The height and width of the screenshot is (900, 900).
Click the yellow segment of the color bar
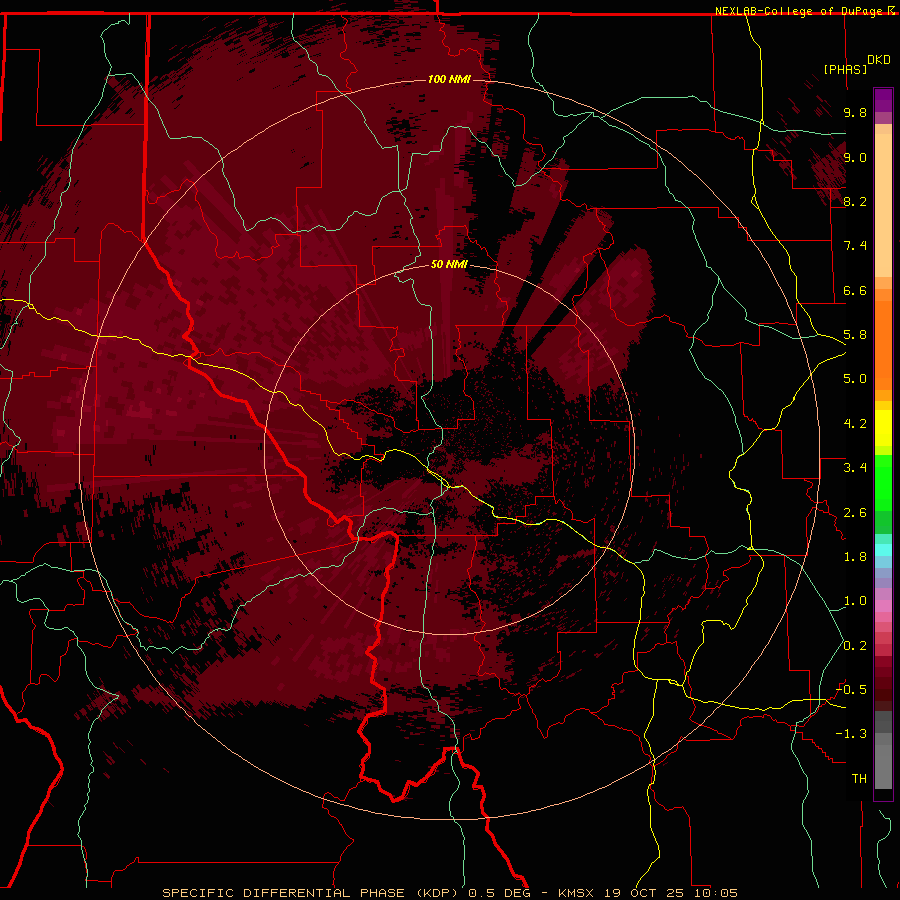[x=883, y=428]
